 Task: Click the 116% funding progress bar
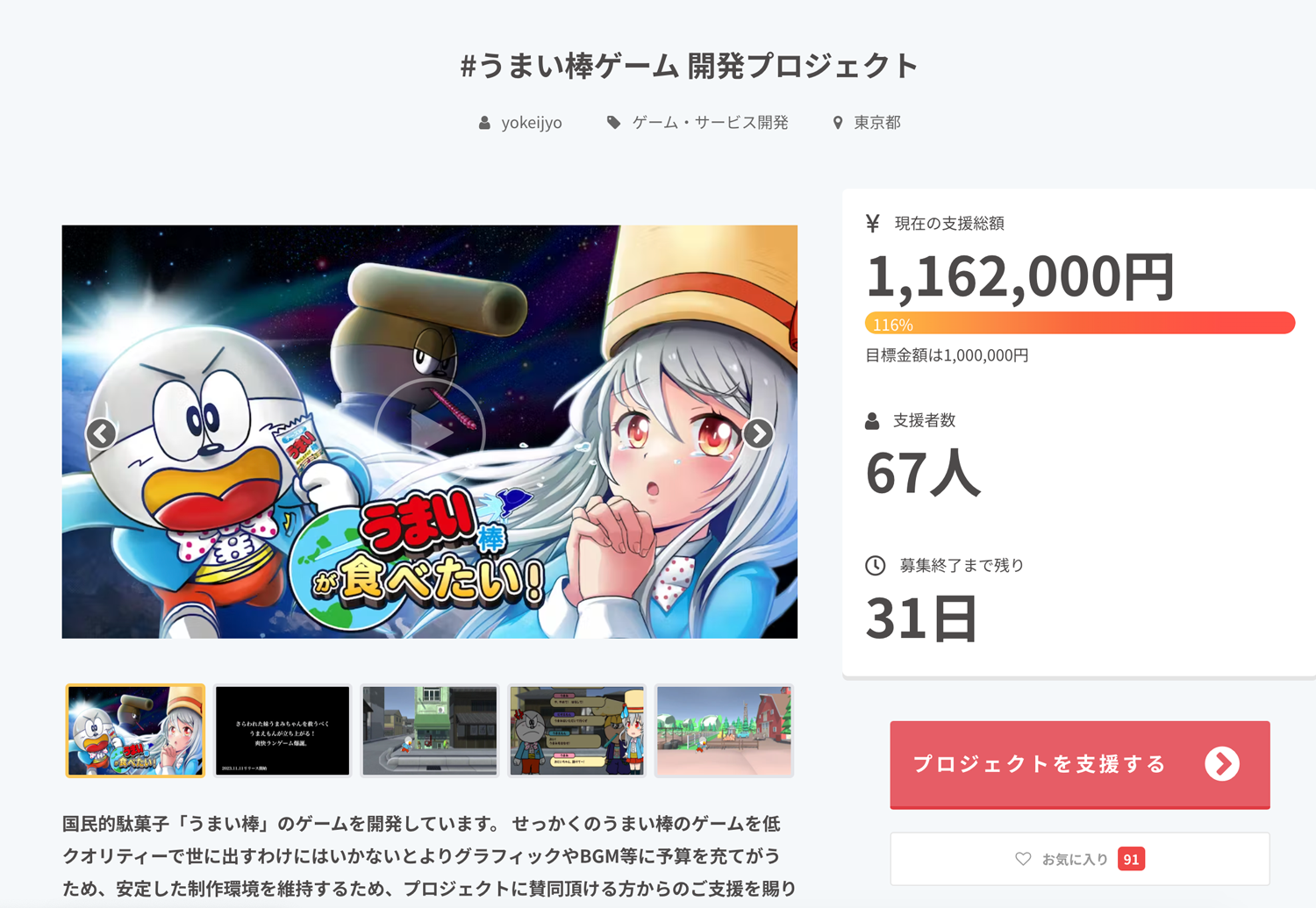(x=1080, y=323)
